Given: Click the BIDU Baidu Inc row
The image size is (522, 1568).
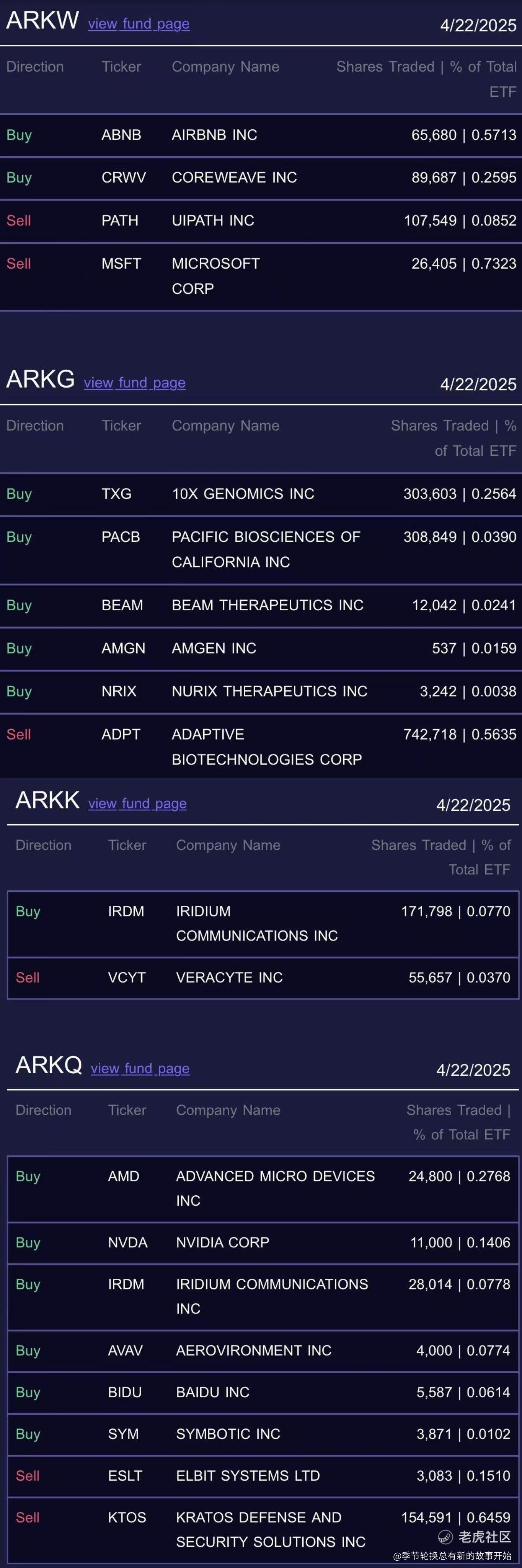Looking at the screenshot, I should point(263,1392).
